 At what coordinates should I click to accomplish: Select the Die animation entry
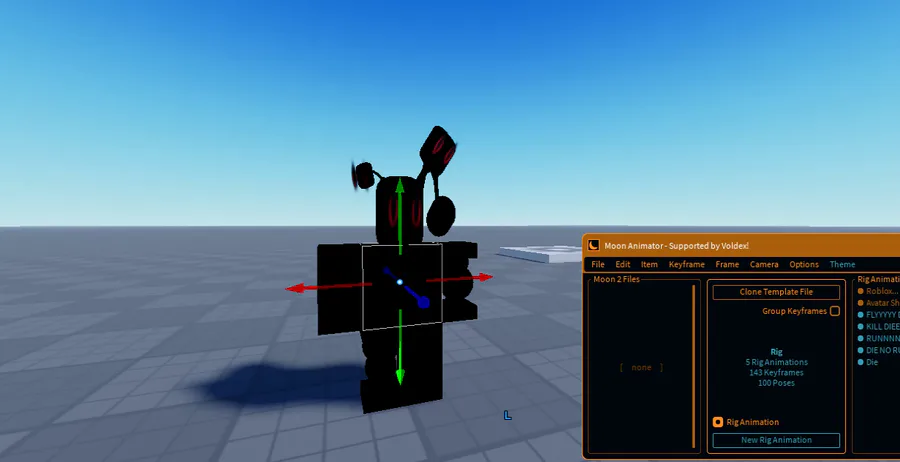(868, 362)
